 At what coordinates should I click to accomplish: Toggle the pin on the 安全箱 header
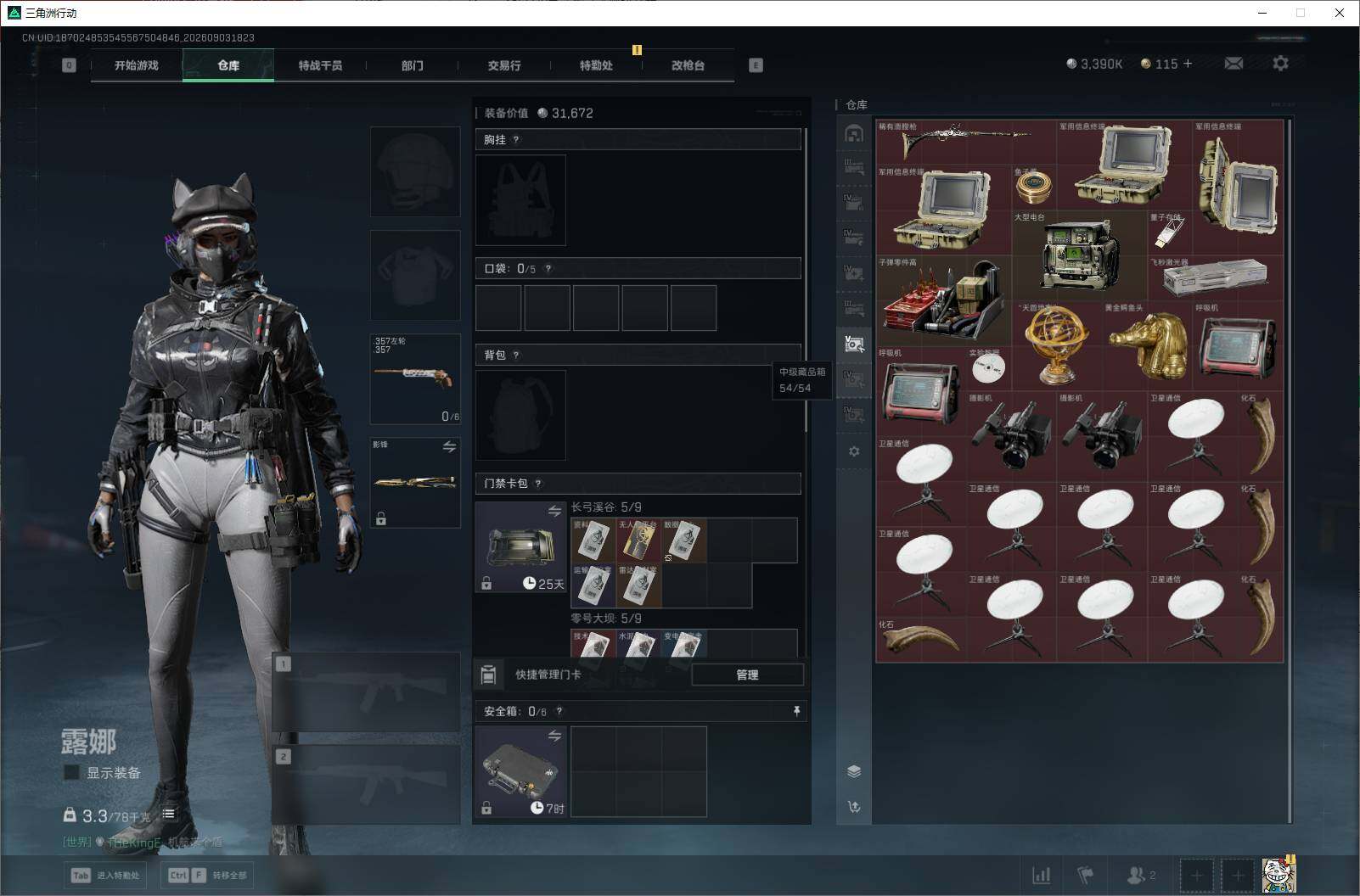(x=796, y=711)
